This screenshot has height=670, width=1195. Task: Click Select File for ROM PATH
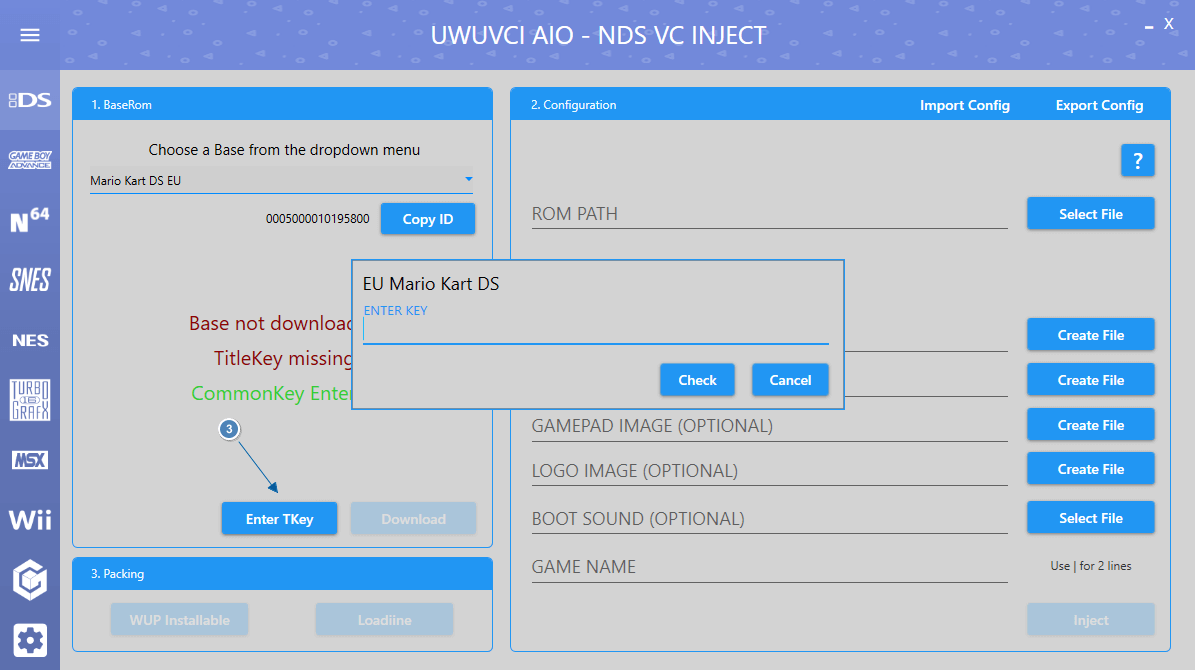(x=1090, y=214)
